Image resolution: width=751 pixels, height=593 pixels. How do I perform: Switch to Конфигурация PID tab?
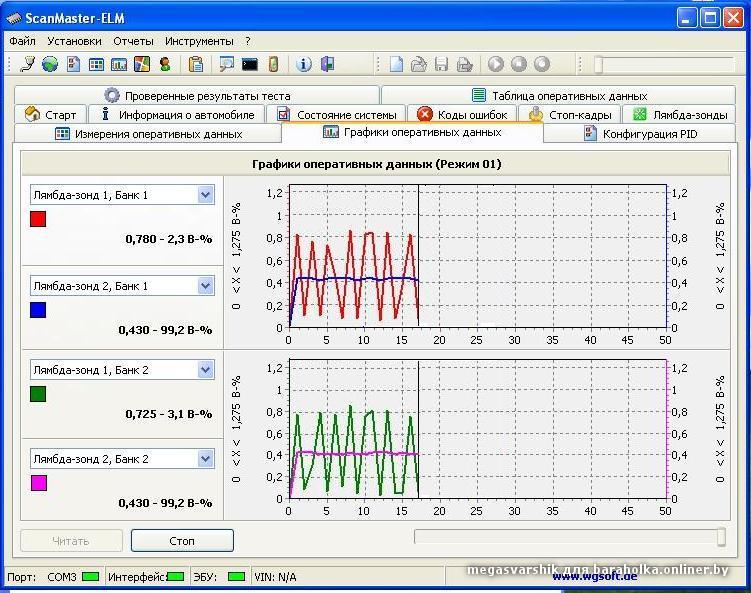(x=640, y=134)
